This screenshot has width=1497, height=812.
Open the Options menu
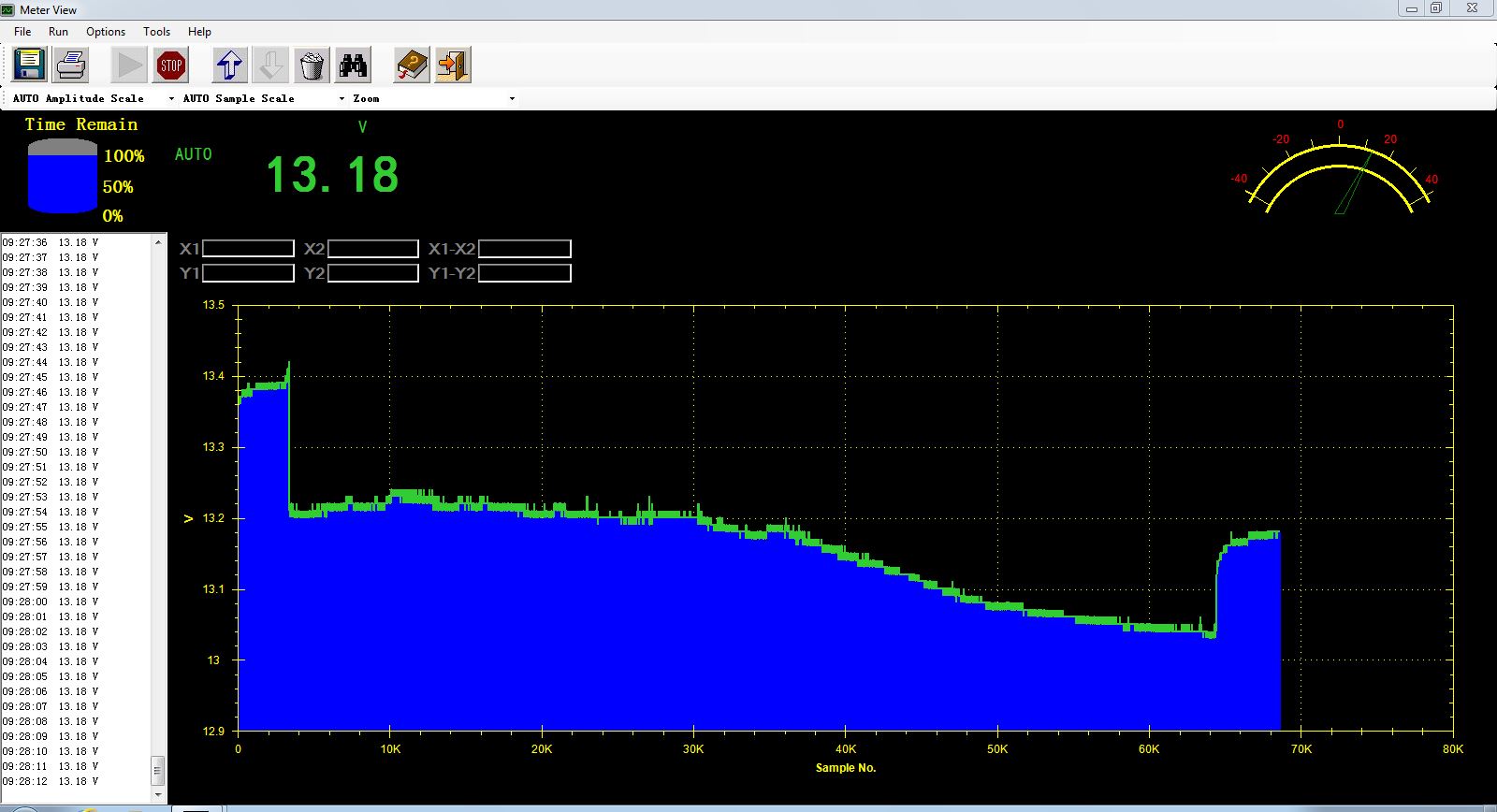(106, 31)
